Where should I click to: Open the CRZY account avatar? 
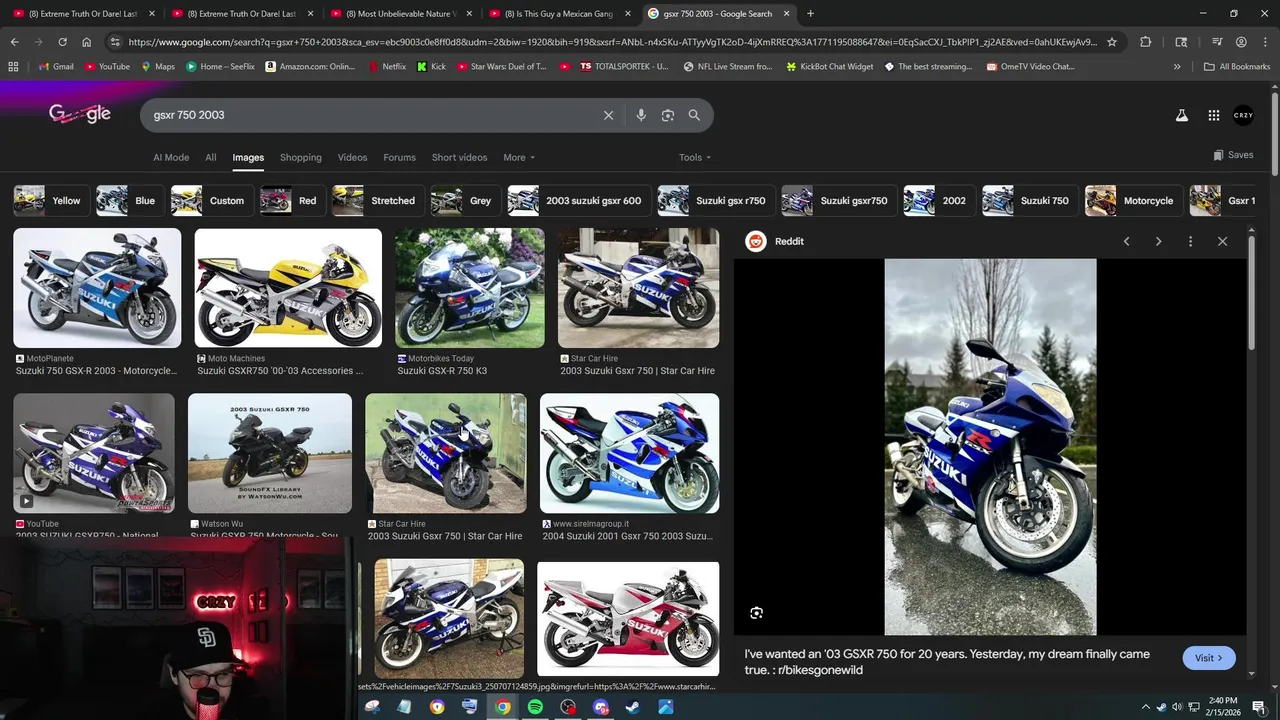coord(1243,115)
